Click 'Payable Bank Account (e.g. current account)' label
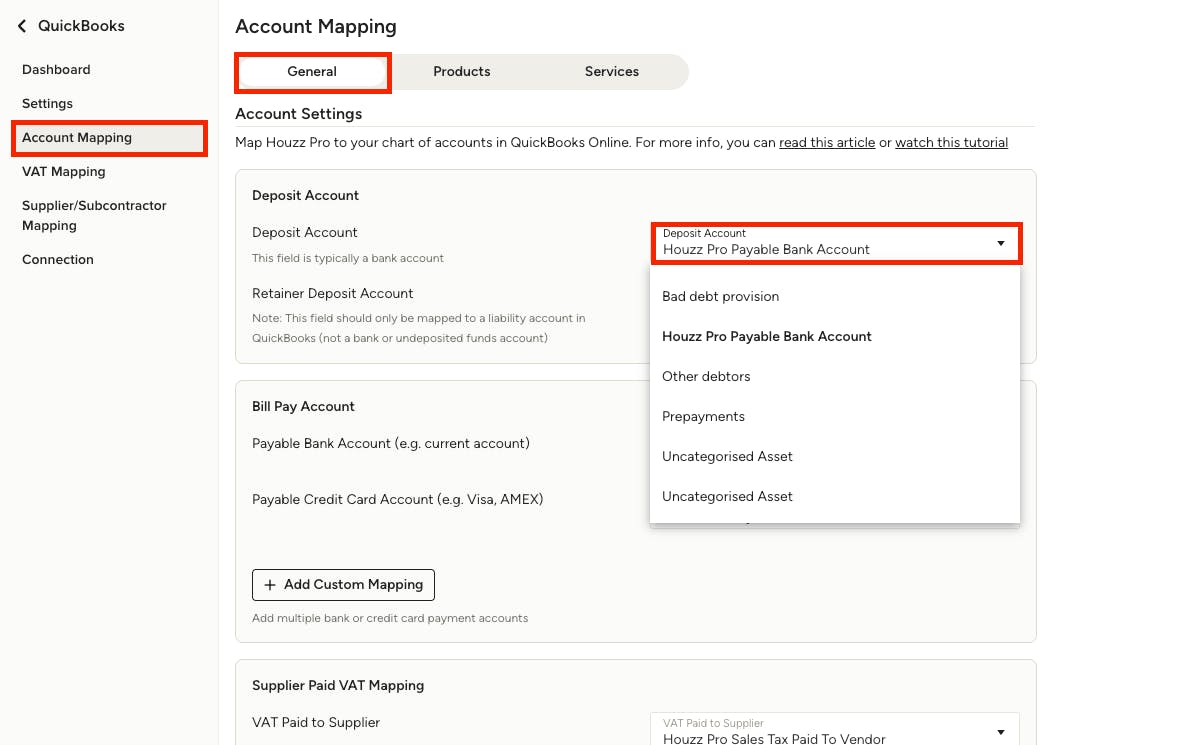The width and height of the screenshot is (1189, 745). click(391, 444)
